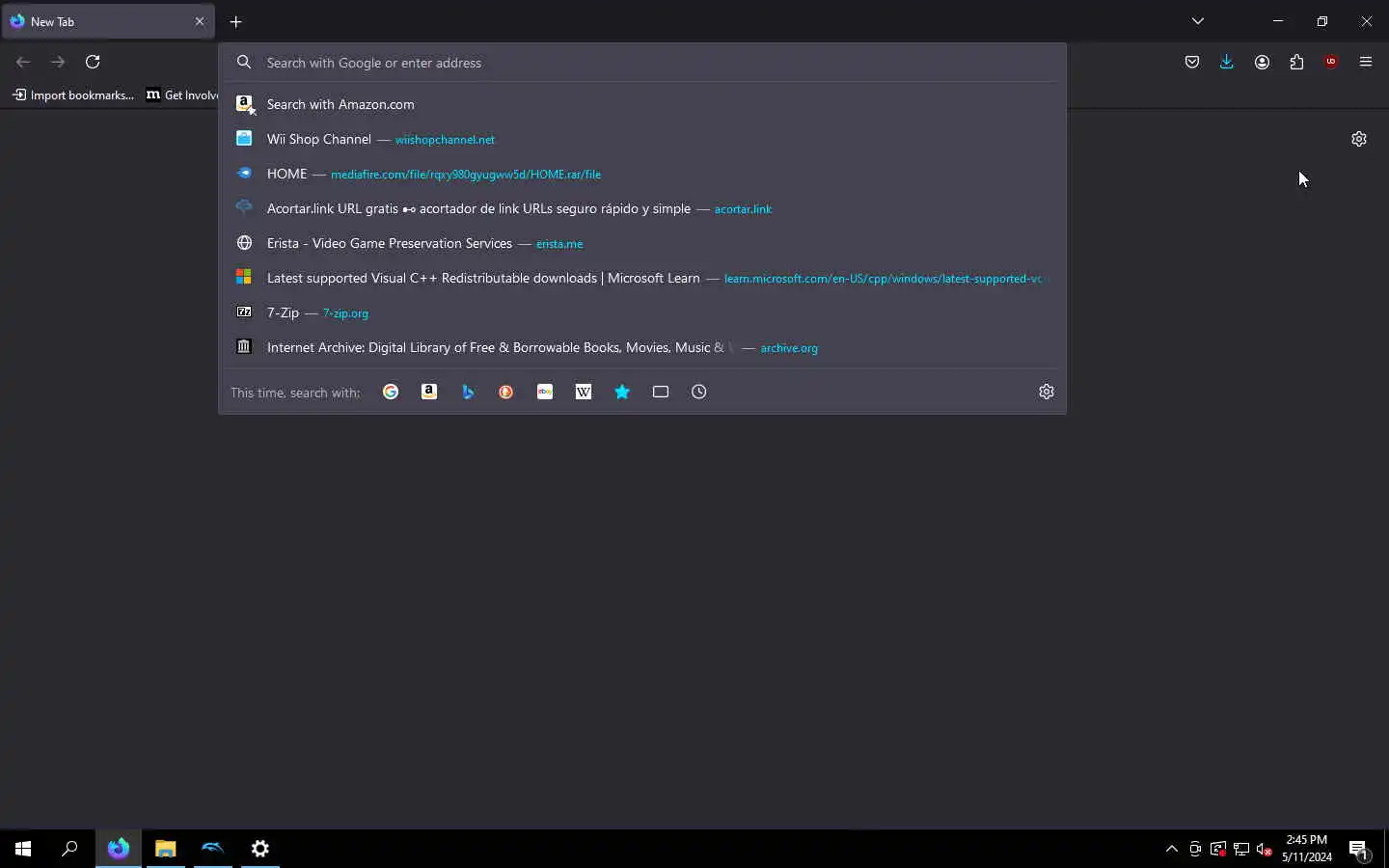The height and width of the screenshot is (868, 1389).
Task: Open Wii Shop Channel suggestion
Action: click(x=641, y=139)
